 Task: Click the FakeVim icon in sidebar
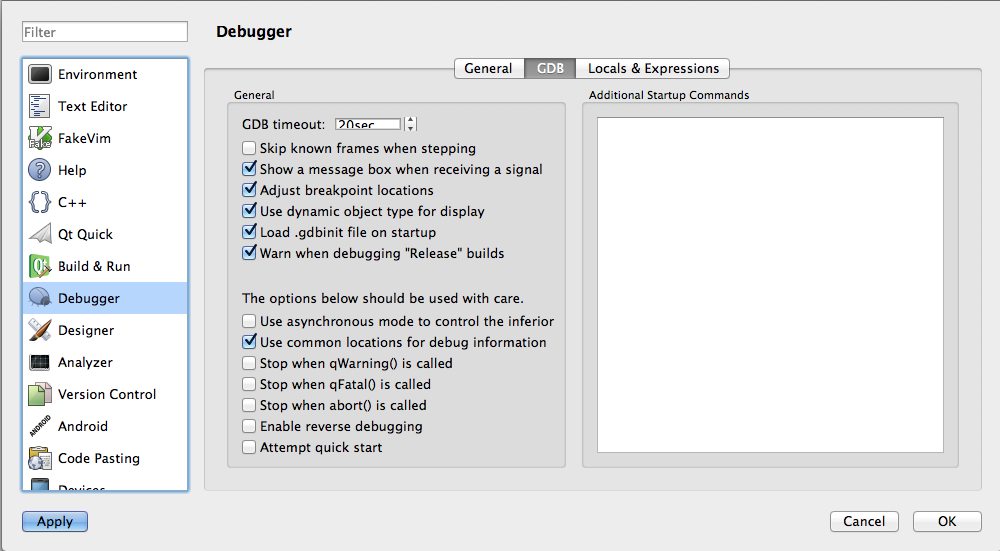[40, 138]
